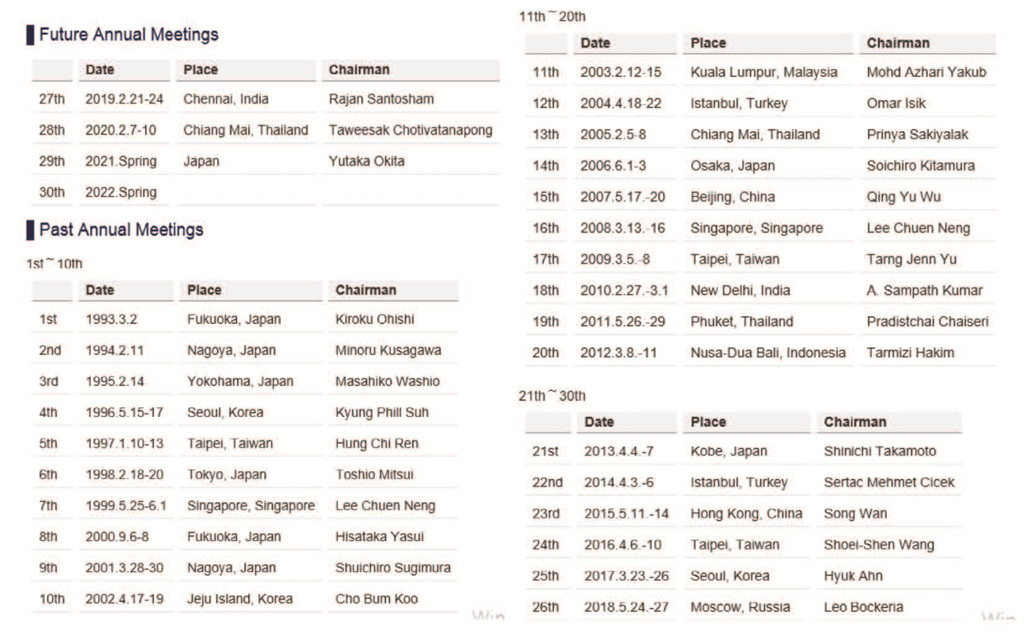Click the Jeju Island, Korea place

click(x=239, y=599)
